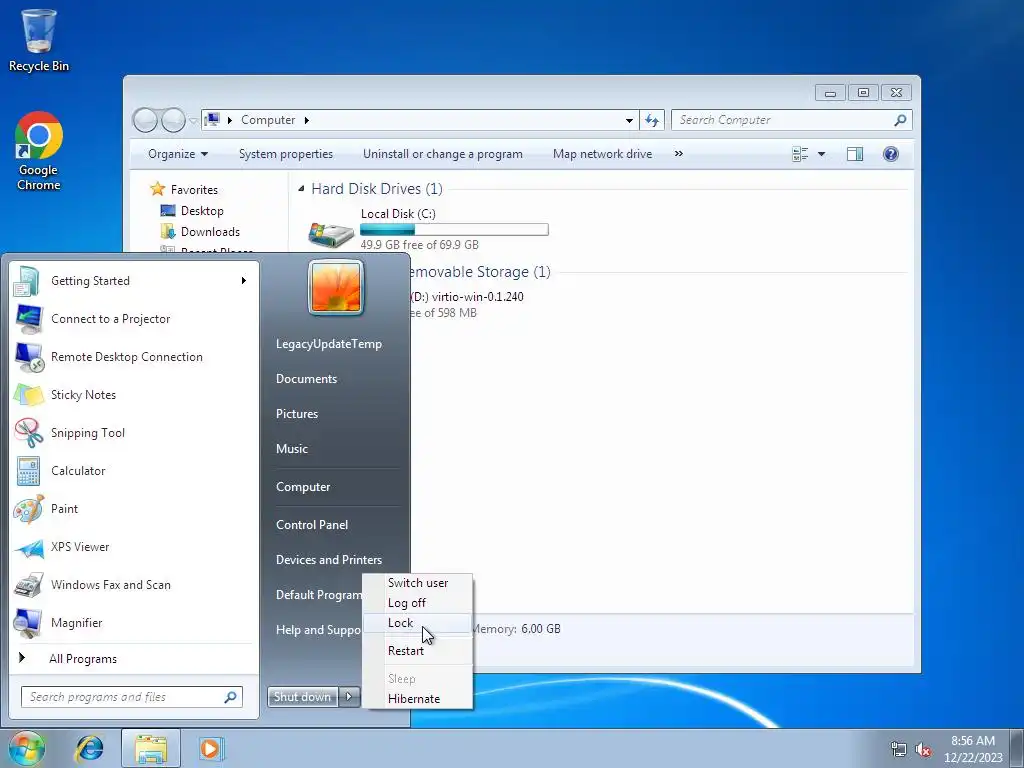This screenshot has width=1024, height=768.
Task: Click the refresh button beside address bar
Action: [652, 120]
